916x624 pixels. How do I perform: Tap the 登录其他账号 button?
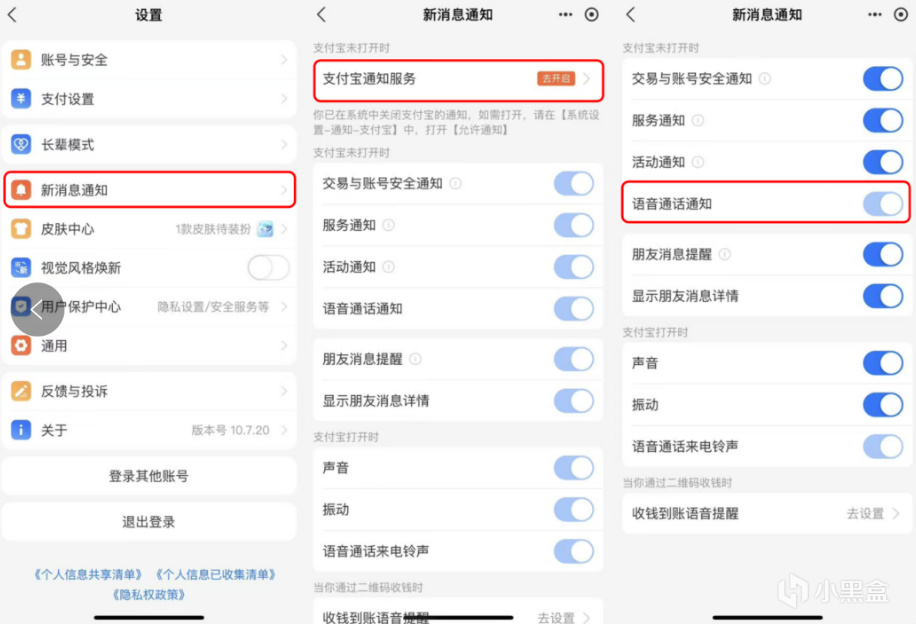click(x=149, y=476)
